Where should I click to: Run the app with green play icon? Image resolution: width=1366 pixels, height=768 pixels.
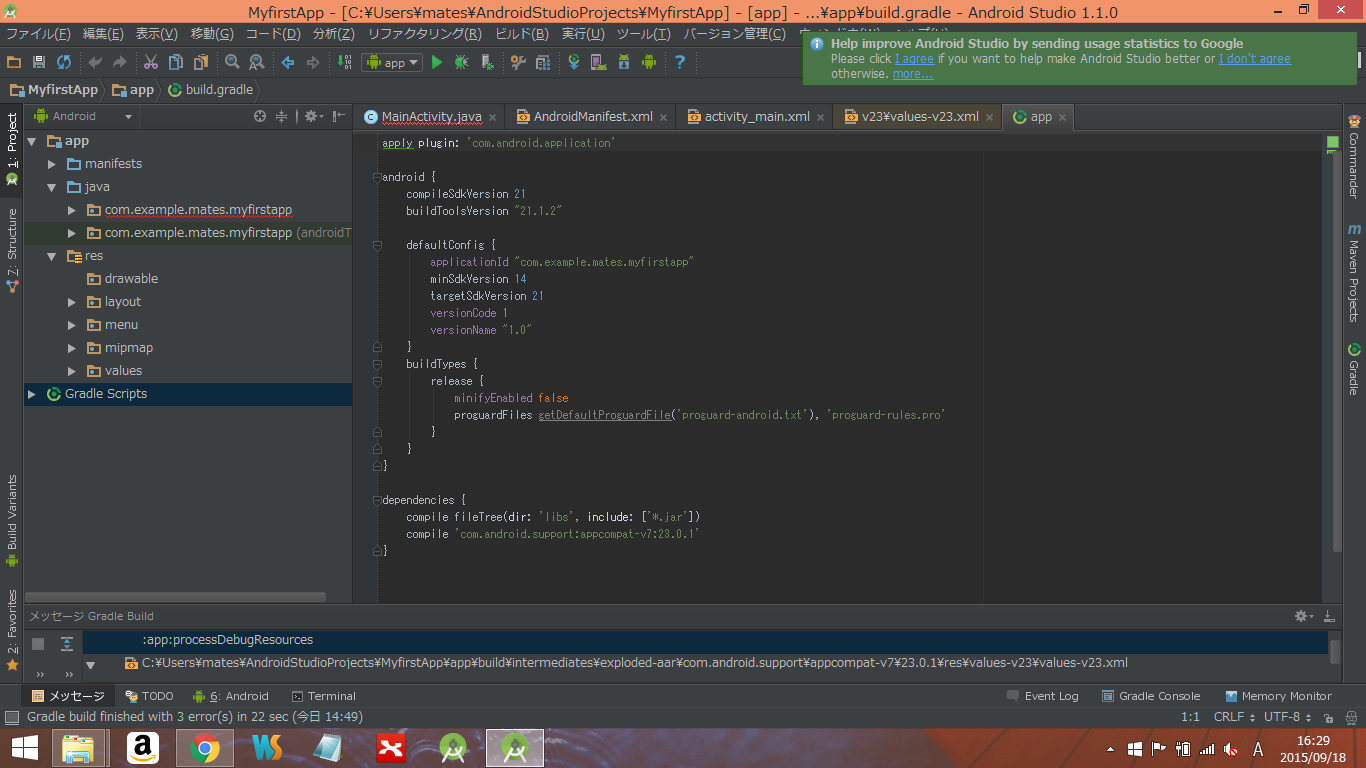(x=436, y=62)
